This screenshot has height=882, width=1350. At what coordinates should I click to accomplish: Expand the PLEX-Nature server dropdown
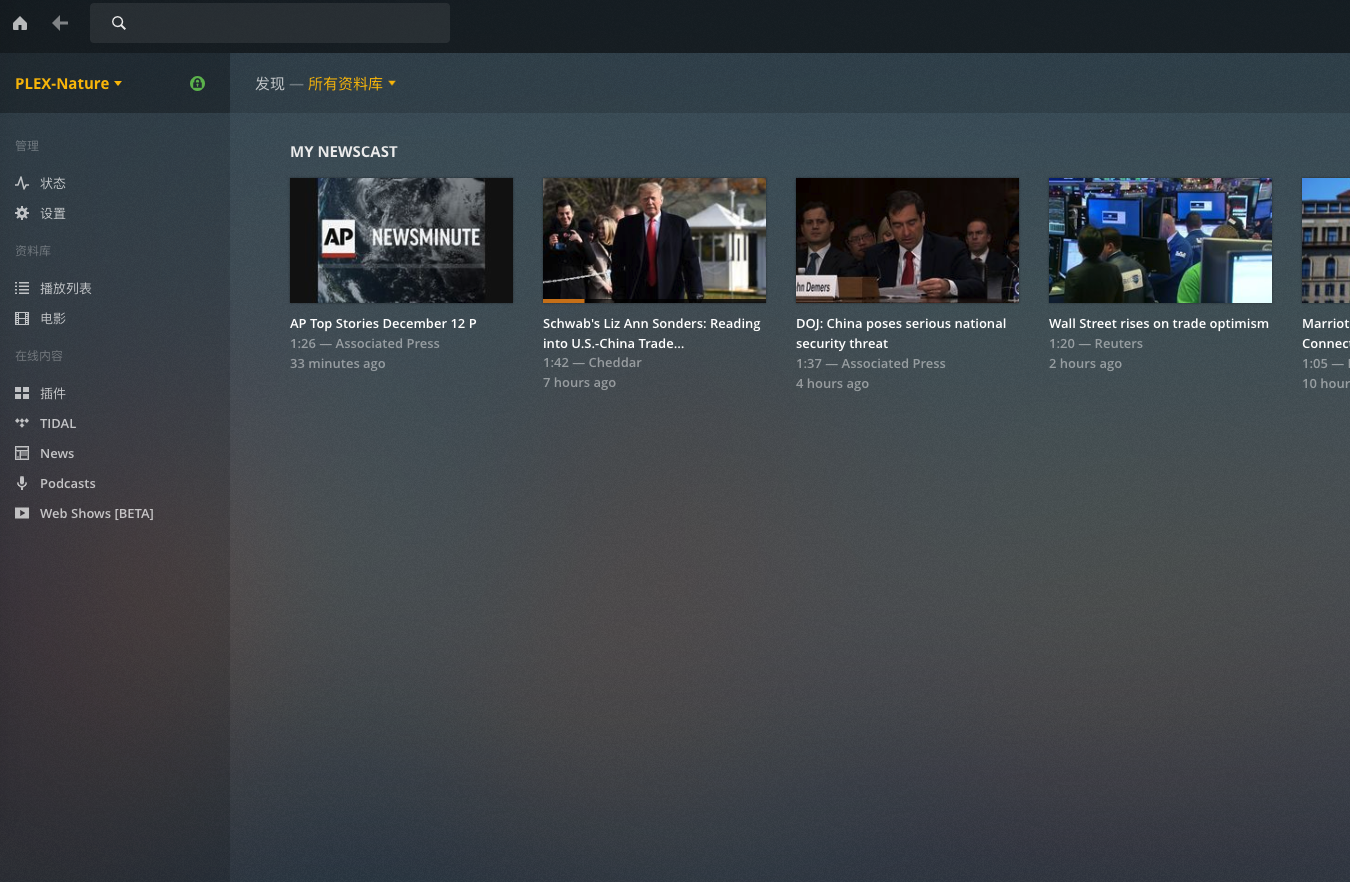point(68,83)
